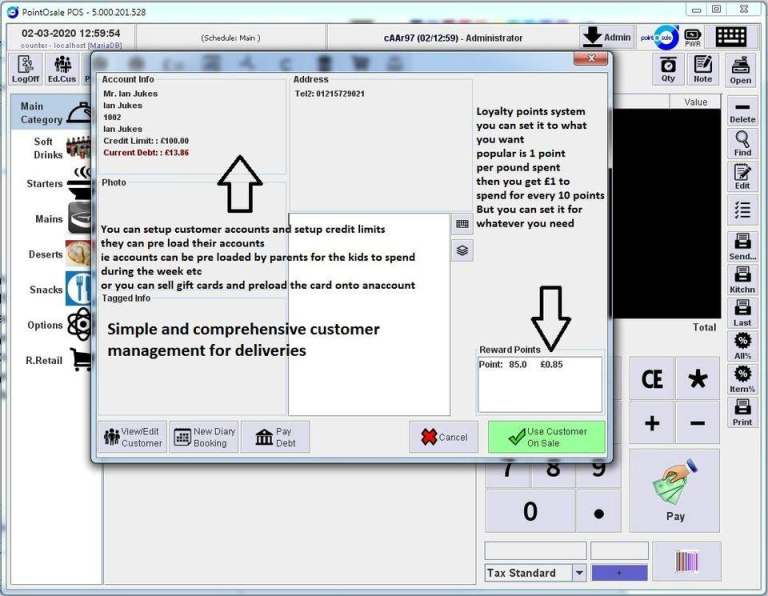Viewport: 768px width, 596px height.
Task: Click the barcode scanner icon
Action: coord(686,561)
